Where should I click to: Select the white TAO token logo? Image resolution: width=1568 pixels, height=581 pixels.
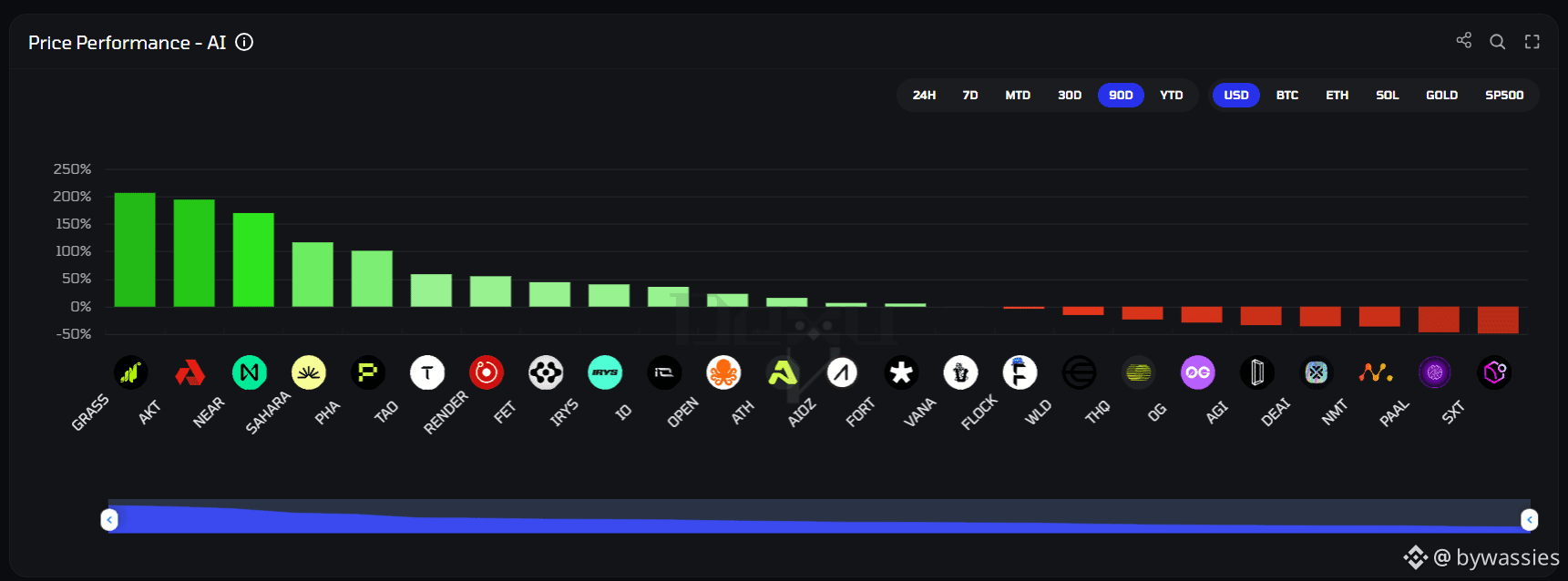coord(427,372)
